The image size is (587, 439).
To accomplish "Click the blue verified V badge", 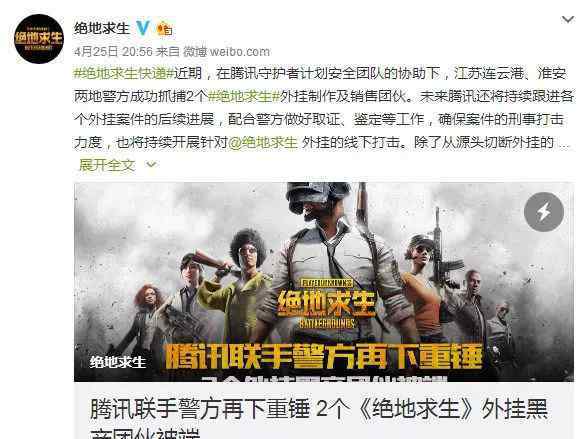I will click(x=143, y=28).
